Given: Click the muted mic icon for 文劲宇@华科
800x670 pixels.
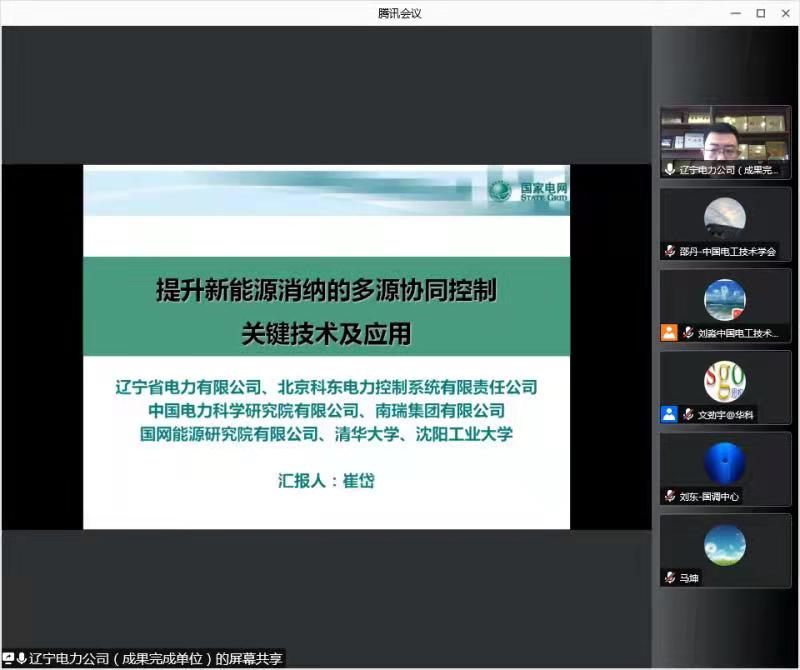Looking at the screenshot, I should coord(689,414).
